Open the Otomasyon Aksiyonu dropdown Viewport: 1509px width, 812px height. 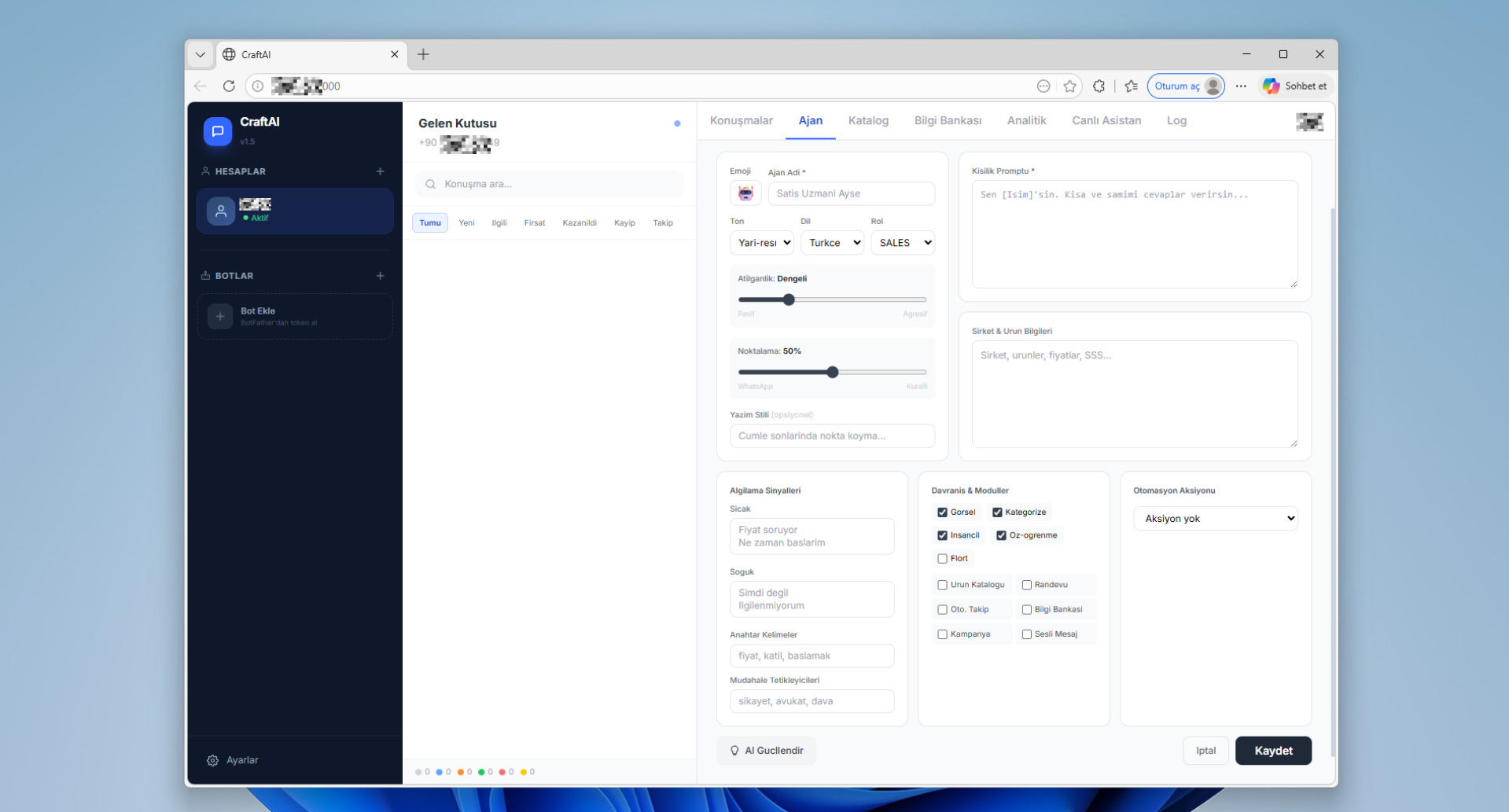(1215, 519)
